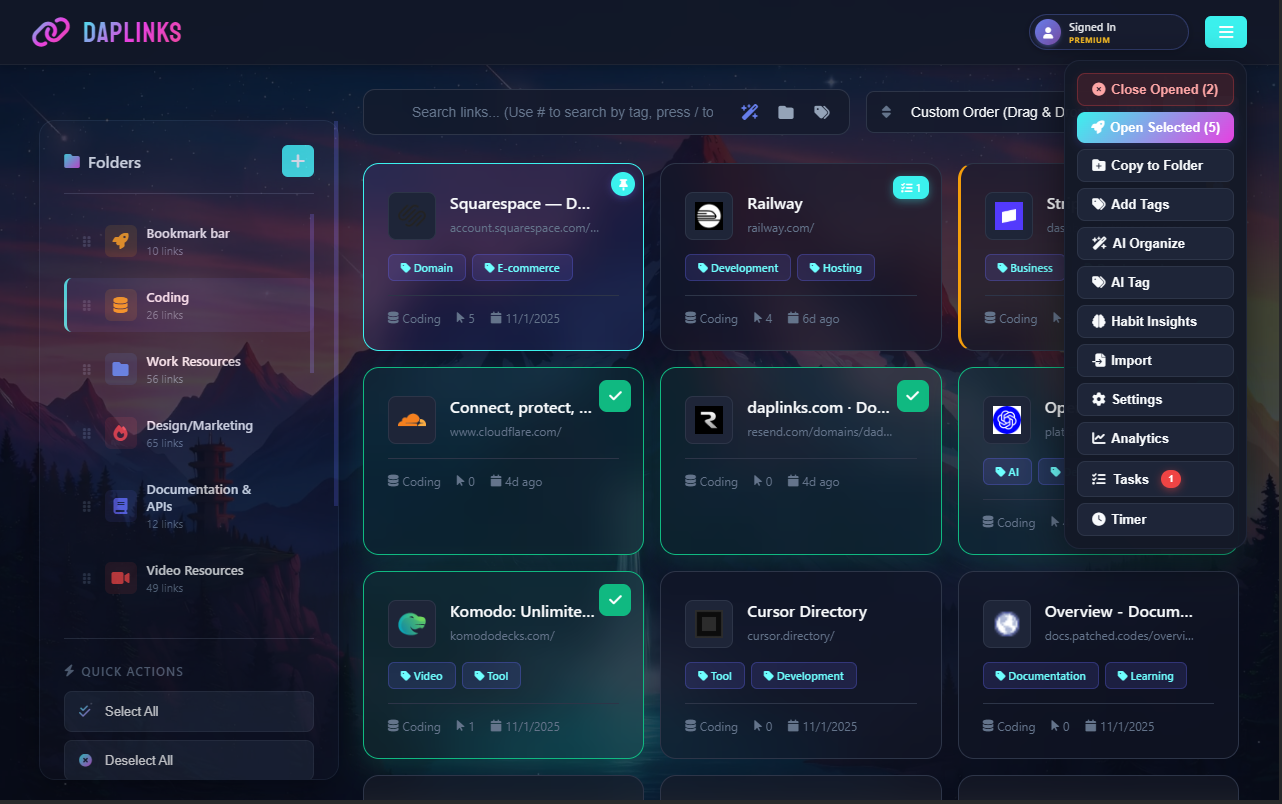Open Habit Insights from menu

pyautogui.click(x=1155, y=321)
